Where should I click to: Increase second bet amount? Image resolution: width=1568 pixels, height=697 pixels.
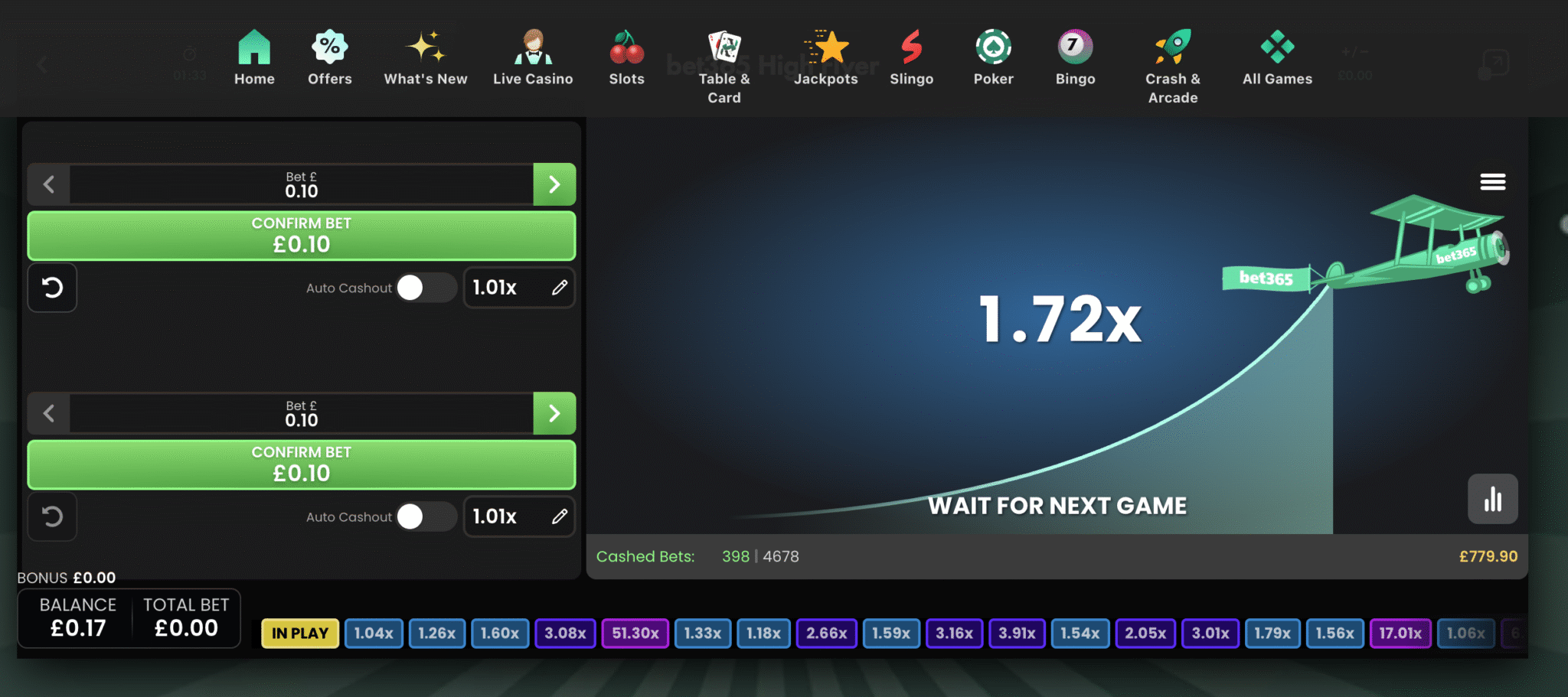pos(554,413)
